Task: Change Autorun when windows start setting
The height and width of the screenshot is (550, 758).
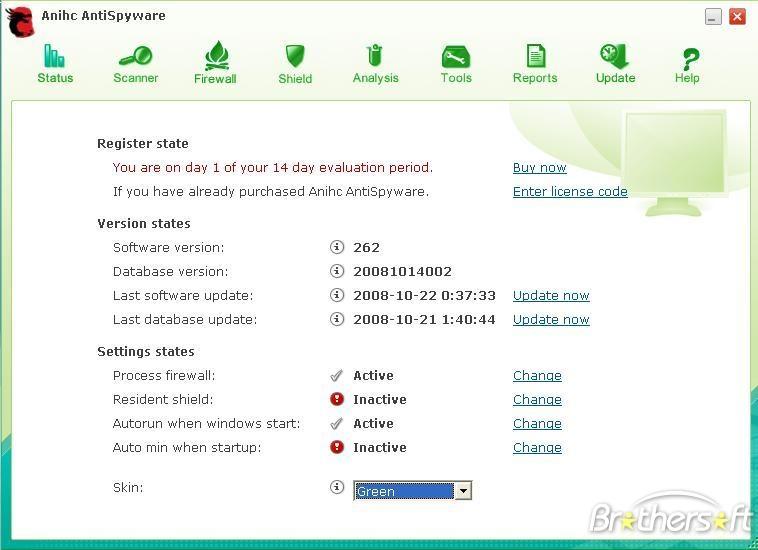Action: [x=537, y=424]
